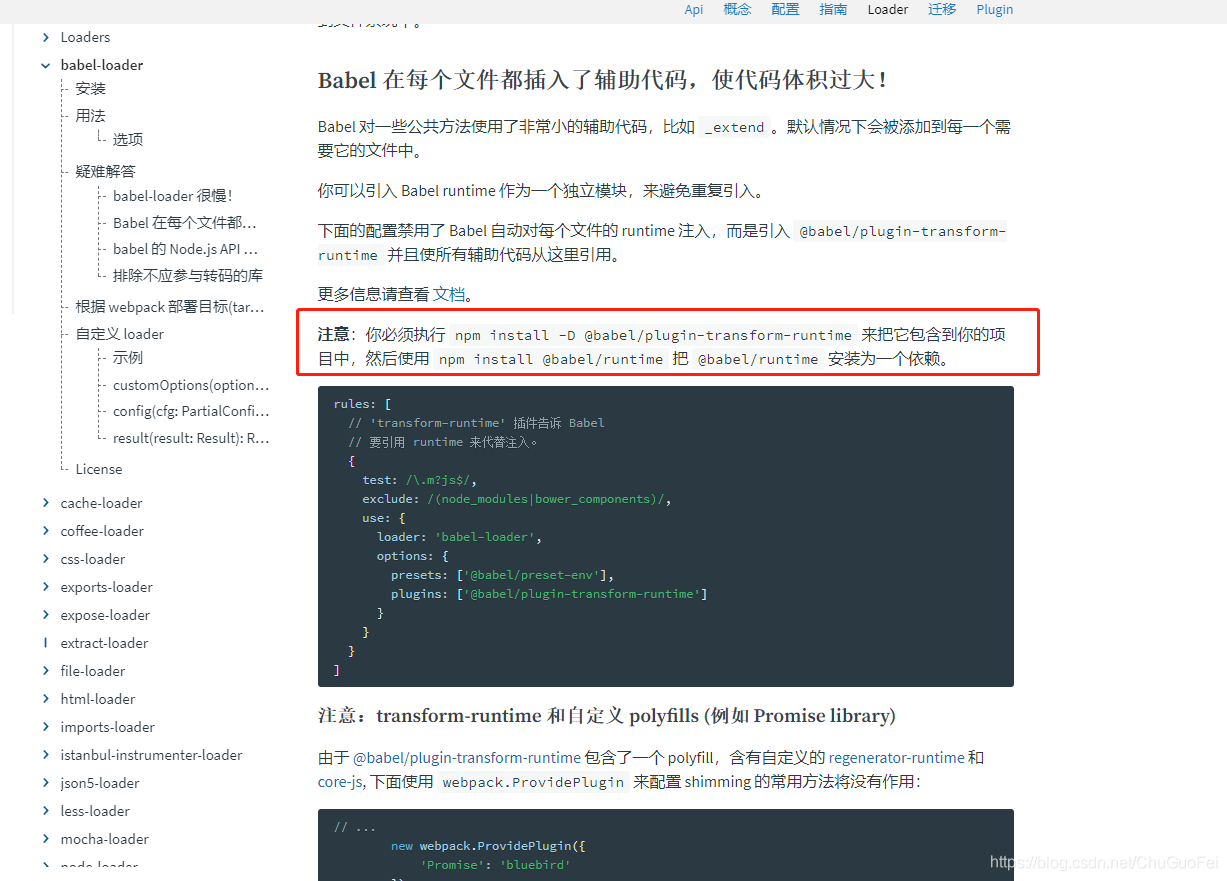Click the inline code 'webpack.ProvidePlugin'
The image size is (1227, 881).
(533, 782)
